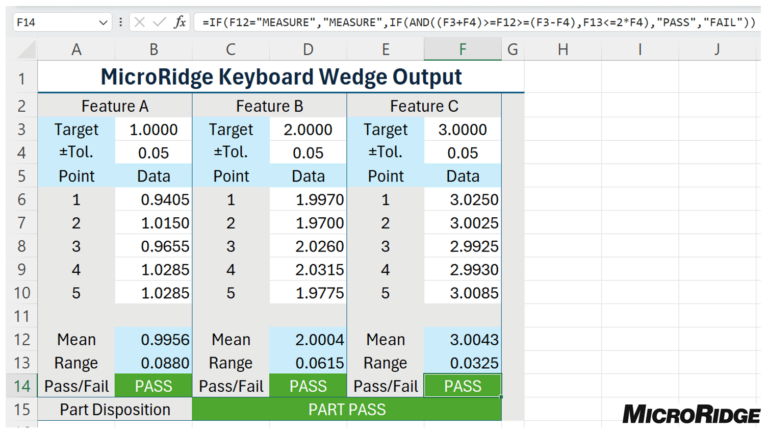Click the data cell 2.9930
Image resolution: width=768 pixels, height=432 pixels.
coord(463,270)
